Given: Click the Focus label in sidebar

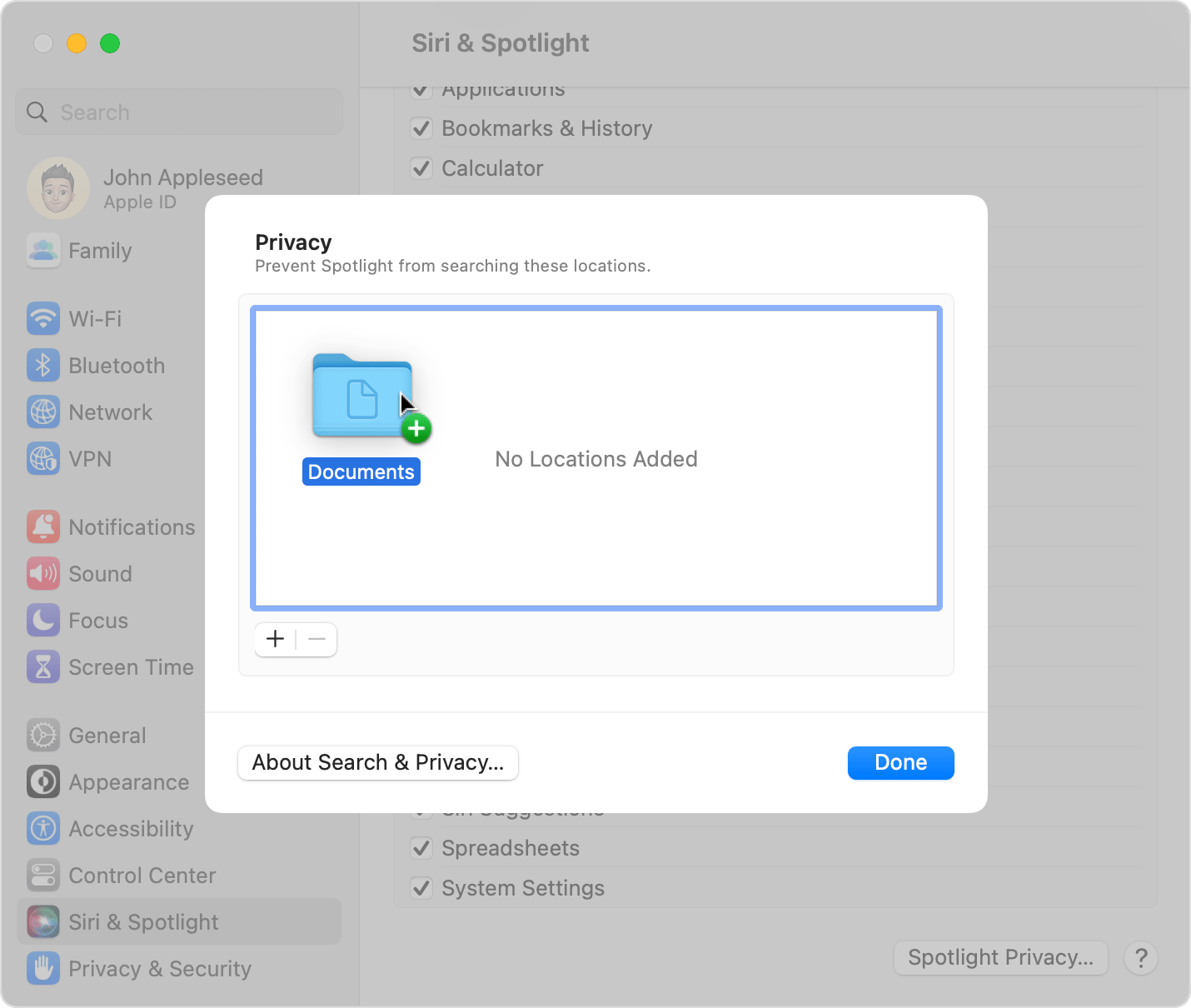Looking at the screenshot, I should (x=98, y=621).
